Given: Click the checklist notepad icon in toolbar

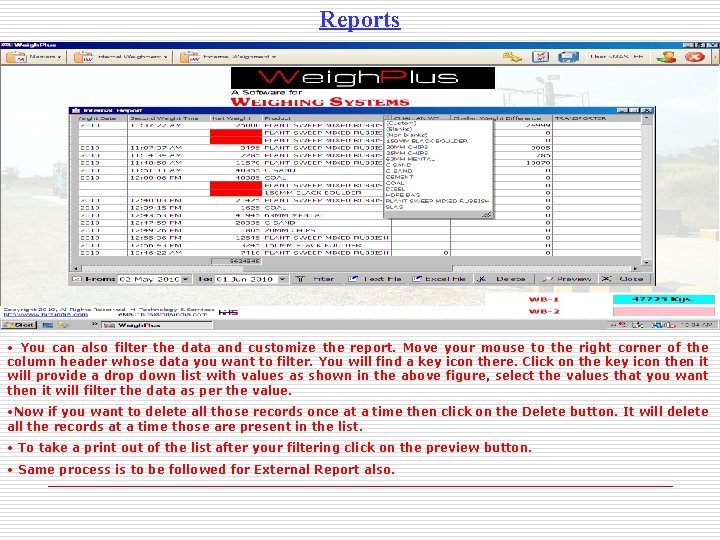Looking at the screenshot, I should click(540, 57).
